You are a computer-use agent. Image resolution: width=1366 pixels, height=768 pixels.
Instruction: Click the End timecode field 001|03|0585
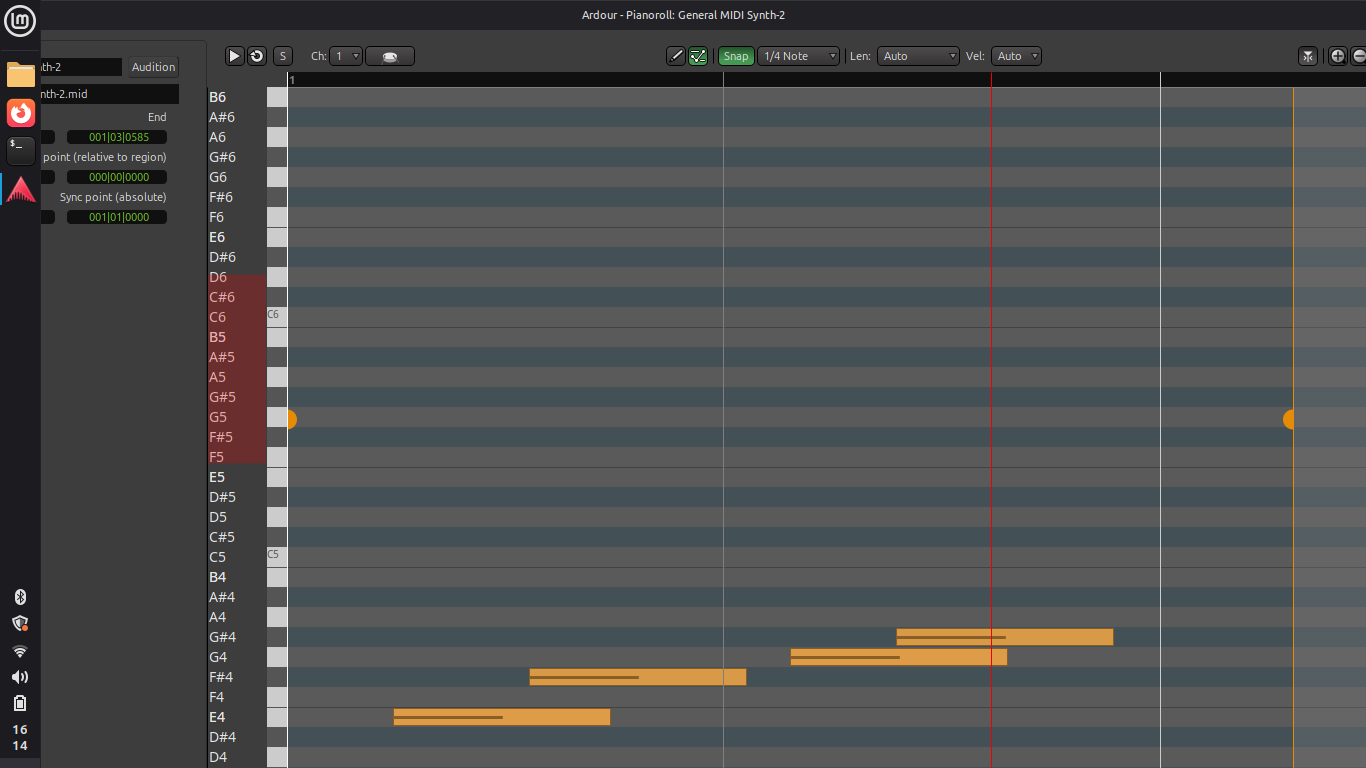(117, 137)
